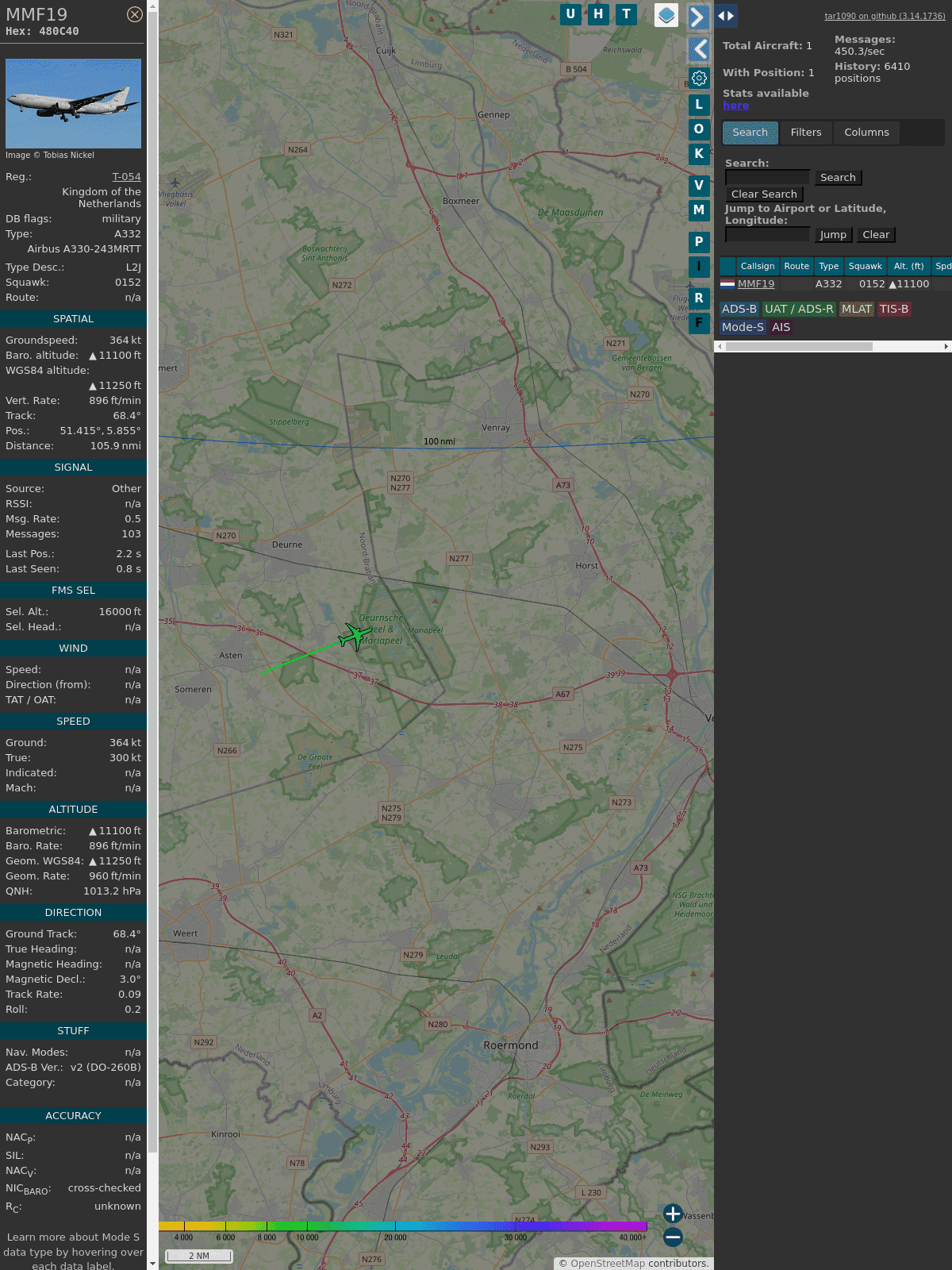Focus the Search text field
The image size is (952, 1270).
[x=767, y=177]
